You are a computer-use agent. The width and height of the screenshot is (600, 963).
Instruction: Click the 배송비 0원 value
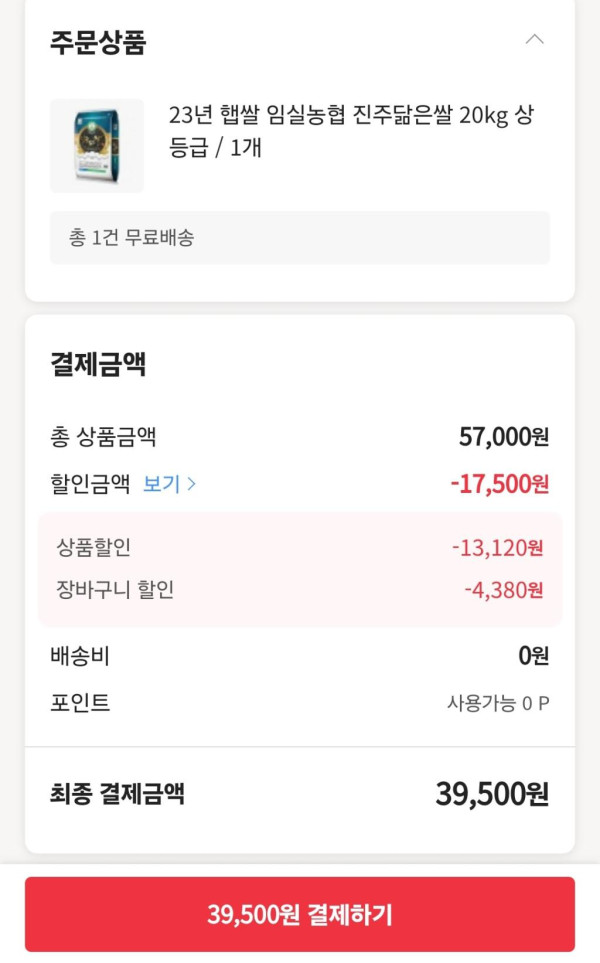533,656
